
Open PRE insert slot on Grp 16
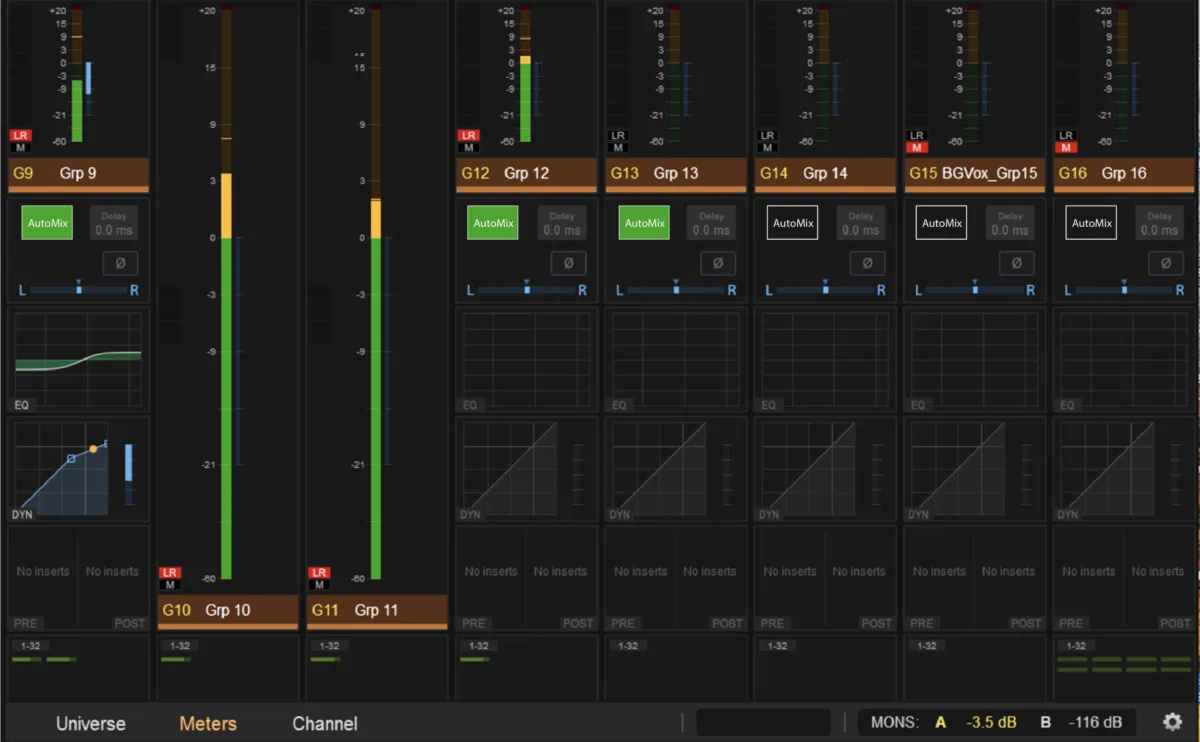tap(1088, 579)
